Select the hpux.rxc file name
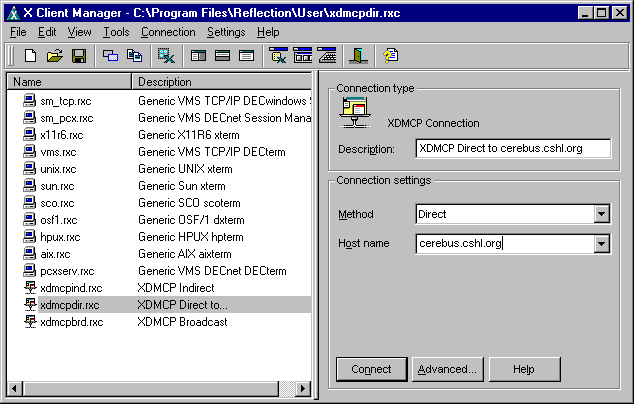 60,237
